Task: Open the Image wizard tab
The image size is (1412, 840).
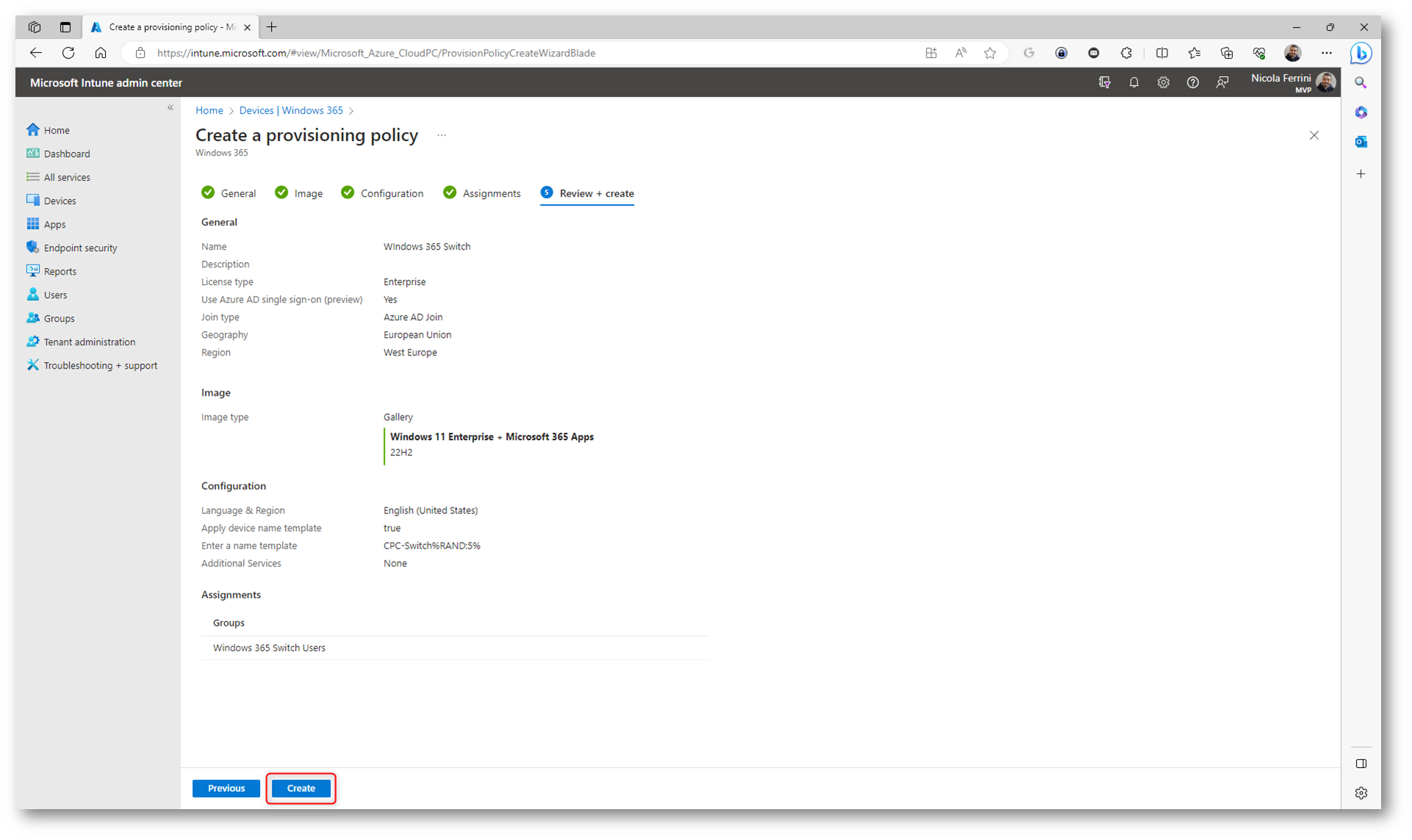Action: pos(298,193)
